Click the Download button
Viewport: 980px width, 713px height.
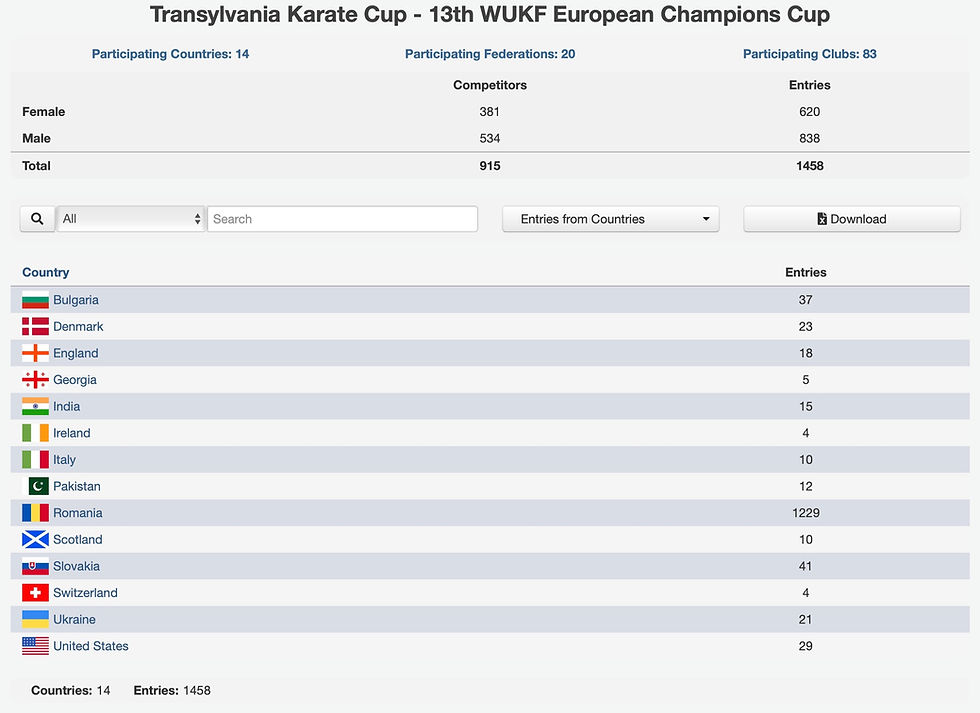(852, 219)
